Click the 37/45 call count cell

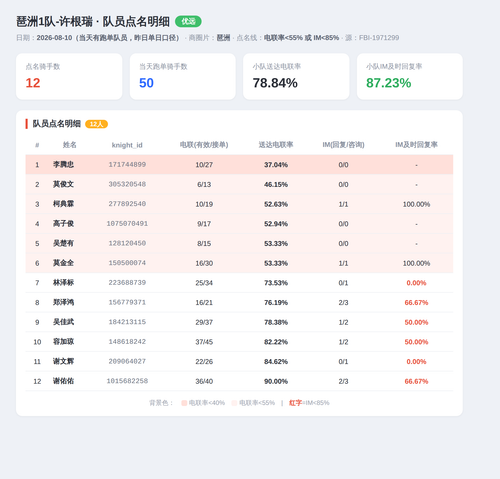pyautogui.click(x=204, y=342)
